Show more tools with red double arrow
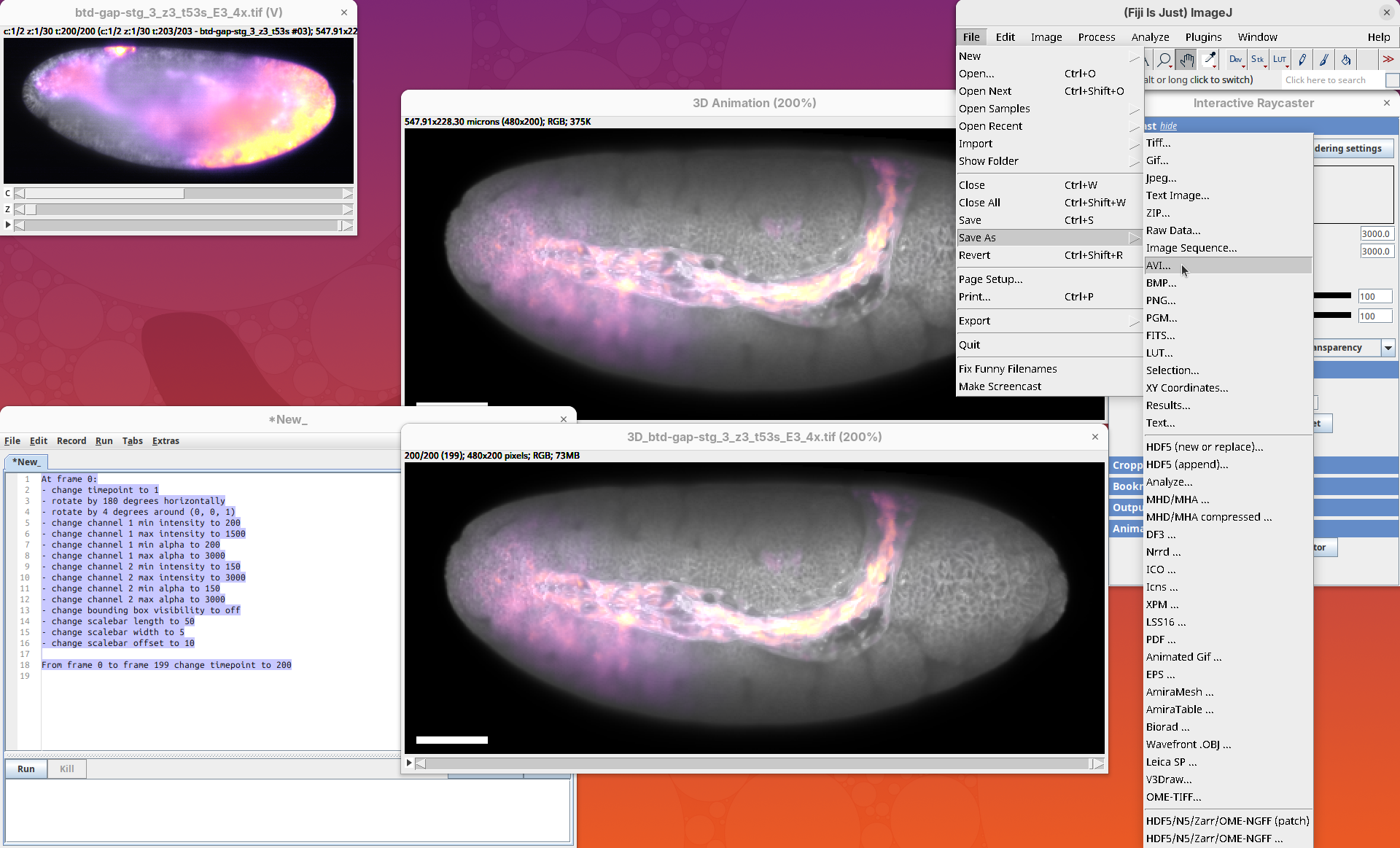The height and width of the screenshot is (848, 1400). (x=1388, y=60)
